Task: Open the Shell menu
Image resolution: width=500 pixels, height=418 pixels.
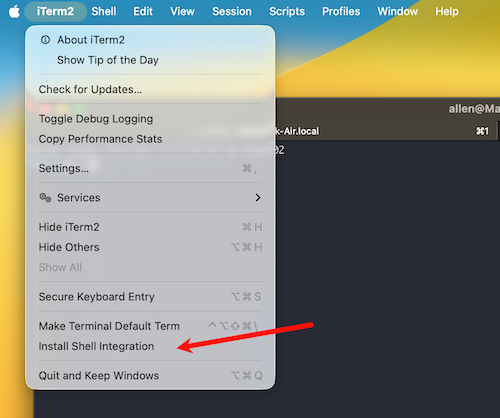Action: (x=104, y=12)
